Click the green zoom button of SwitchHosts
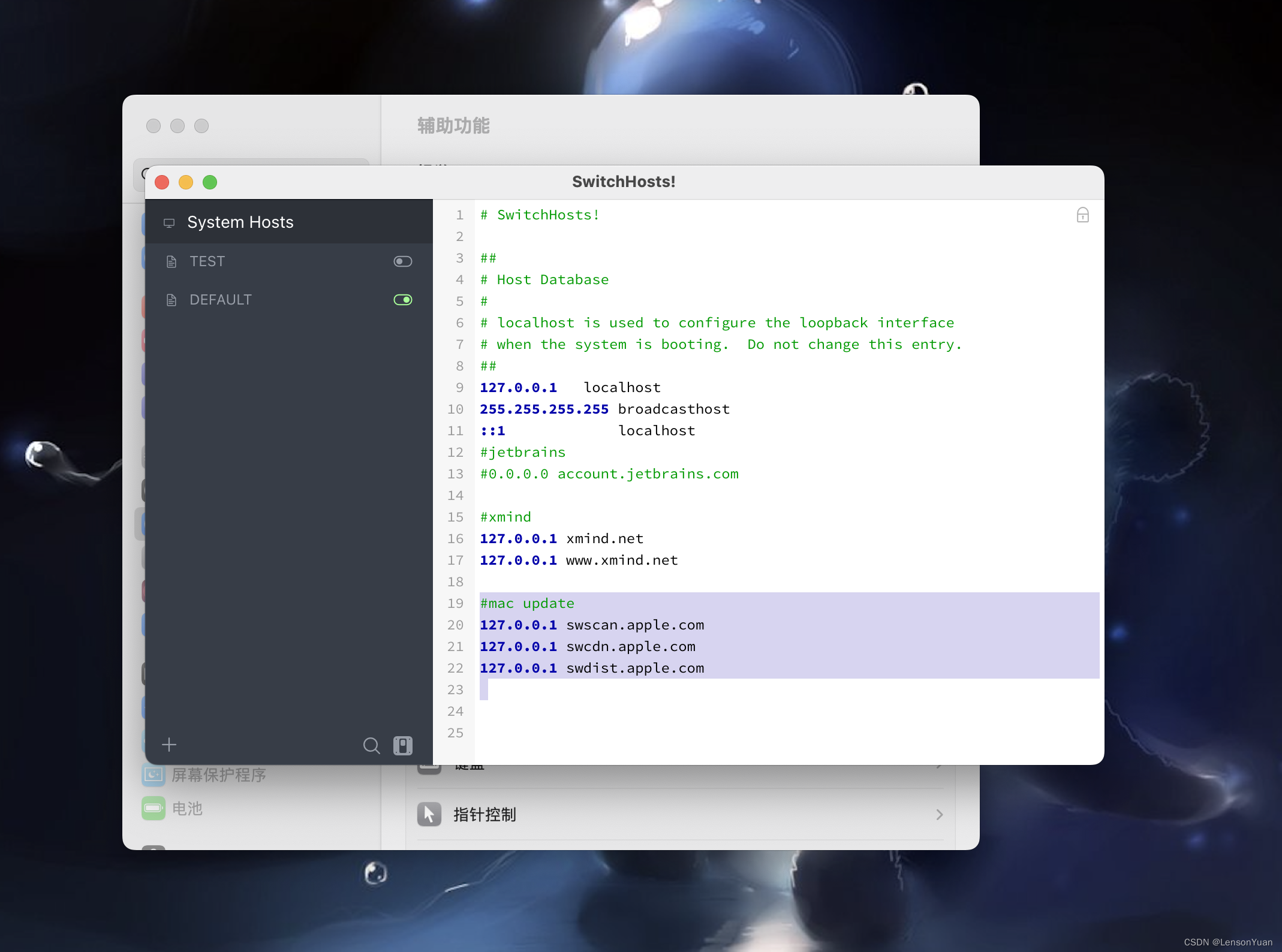 210,182
